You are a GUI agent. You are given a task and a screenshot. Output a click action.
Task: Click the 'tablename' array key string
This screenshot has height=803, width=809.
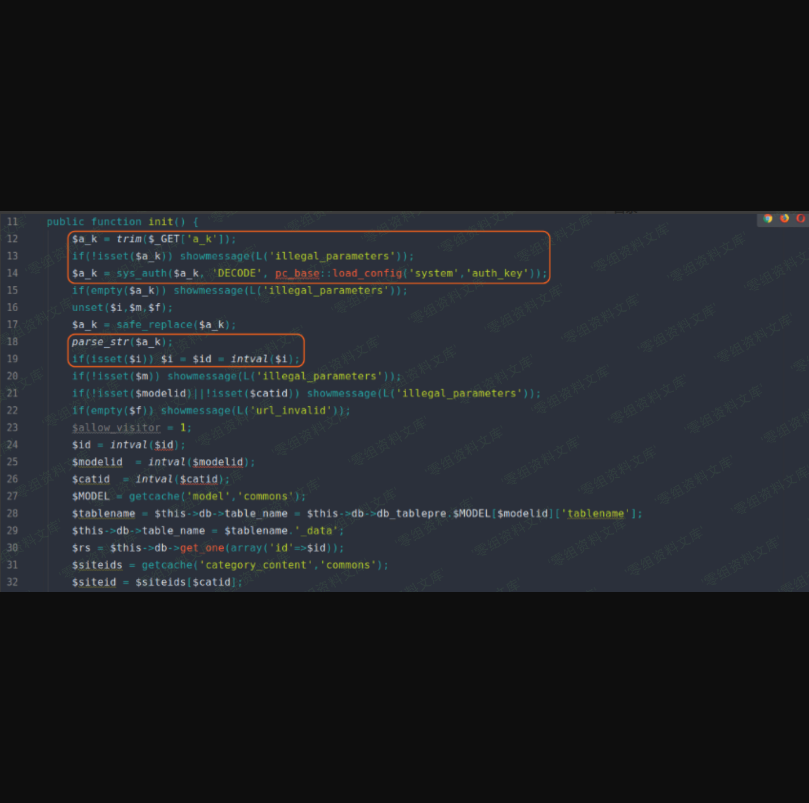pos(596,514)
